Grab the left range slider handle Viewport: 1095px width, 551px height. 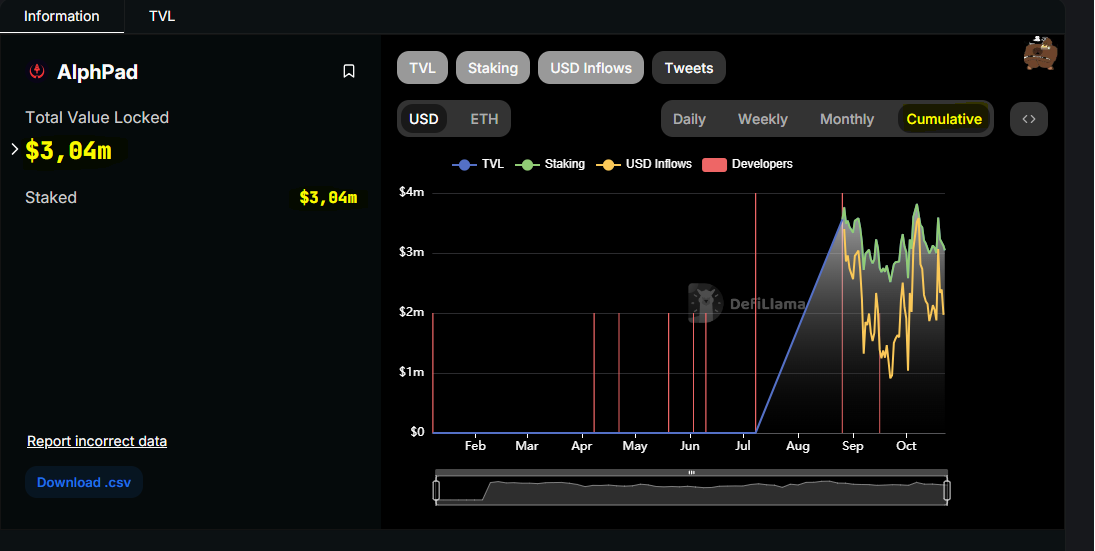(x=436, y=490)
